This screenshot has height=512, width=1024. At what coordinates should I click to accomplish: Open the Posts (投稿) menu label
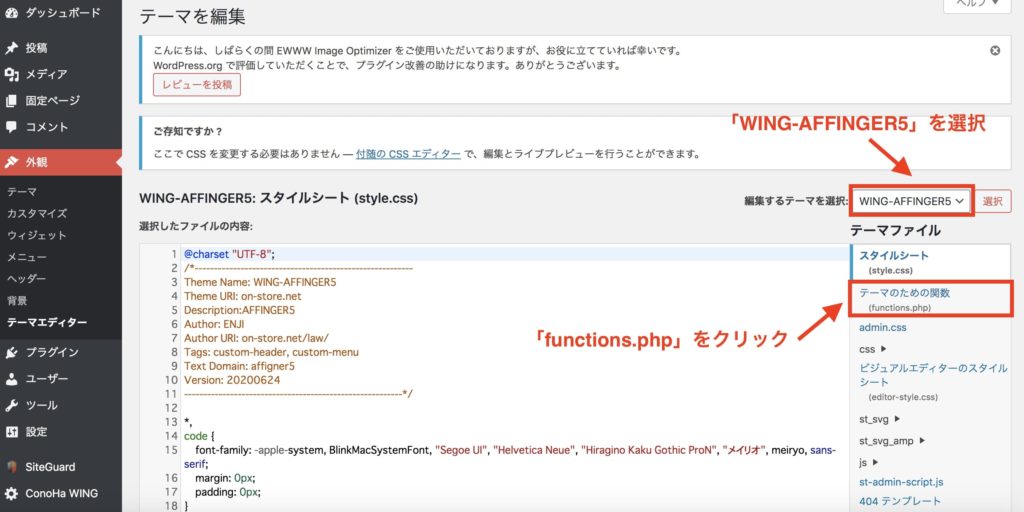tap(36, 48)
